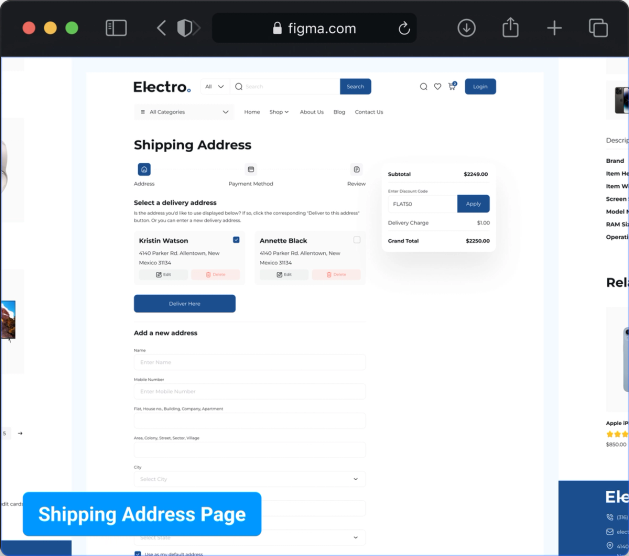Select the Review step icon
Viewport: 629px width, 556px height.
point(356,169)
